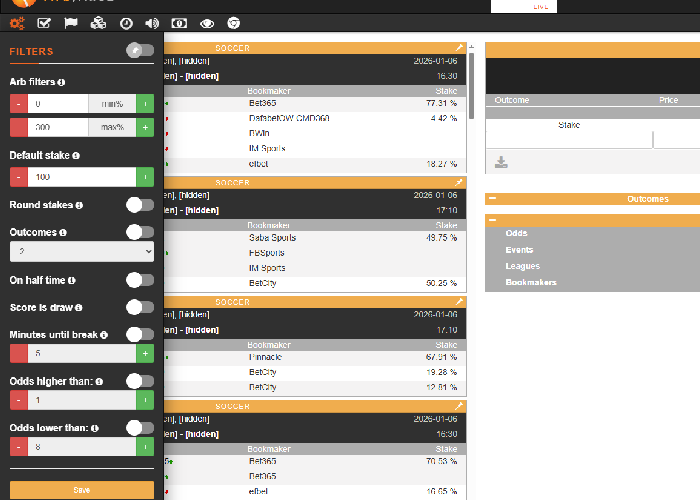Viewport: 700px width, 500px height.
Task: Click the arbs list vertical scrollbar
Action: (x=471, y=86)
